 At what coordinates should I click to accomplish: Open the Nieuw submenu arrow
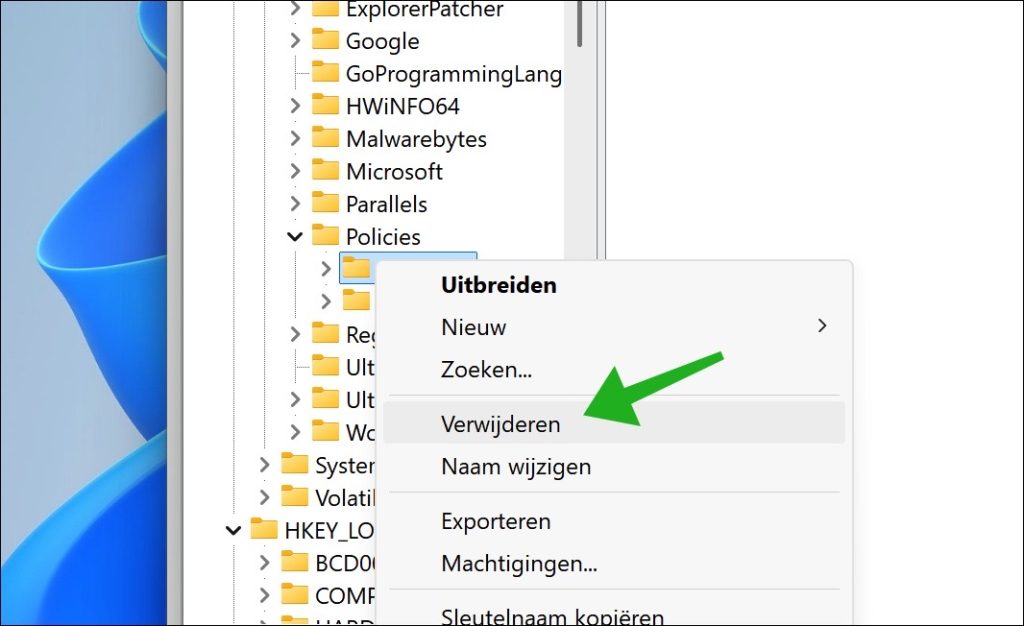822,326
